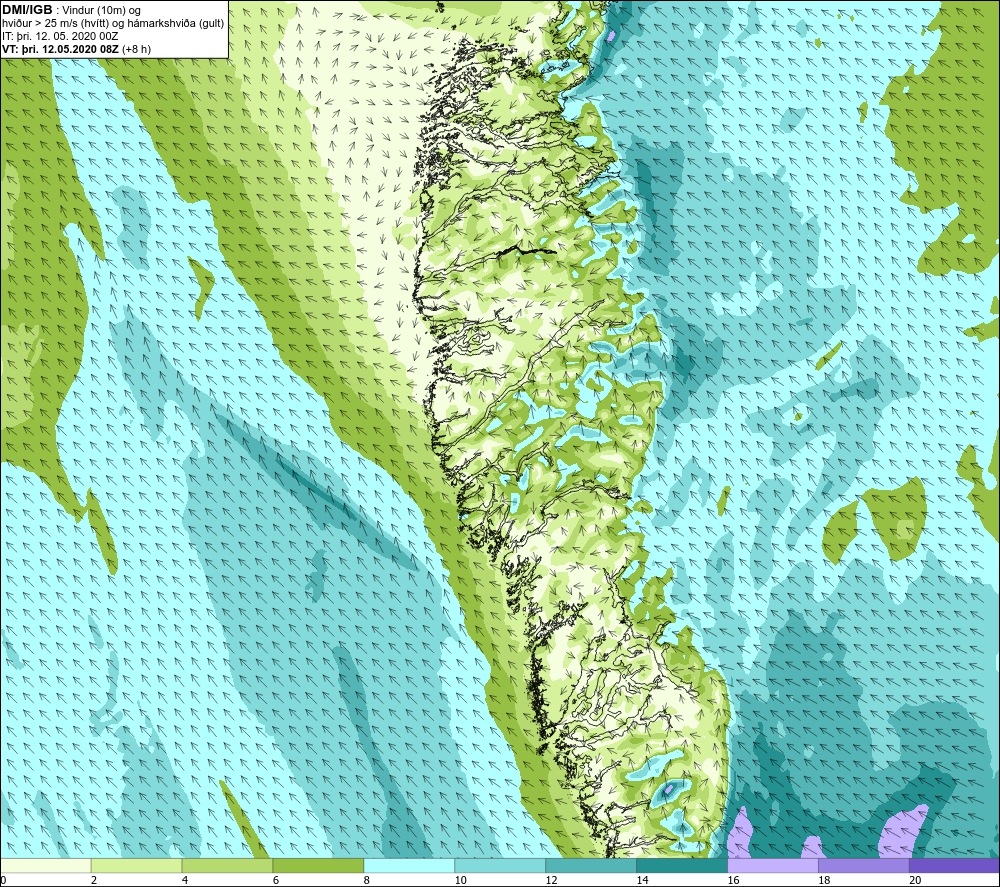This screenshot has height=887, width=1000.
Task: Click the "IT: þri. 12. 05. 2020 00Z" line
Action: (60, 36)
